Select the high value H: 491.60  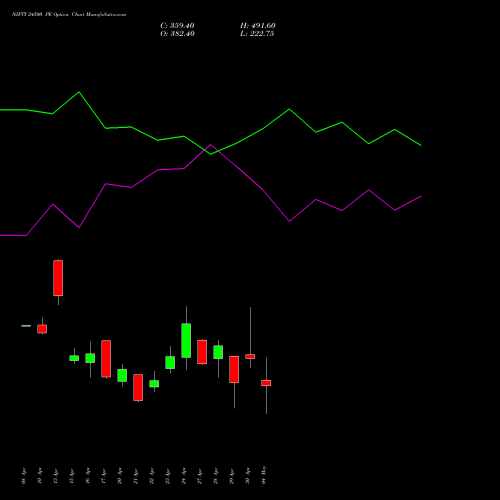coord(258,26)
